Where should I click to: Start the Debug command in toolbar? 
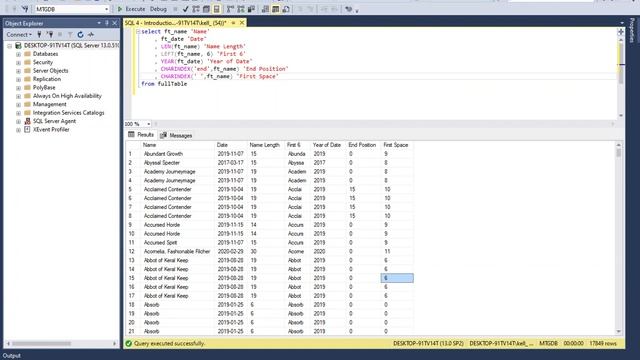click(x=158, y=9)
